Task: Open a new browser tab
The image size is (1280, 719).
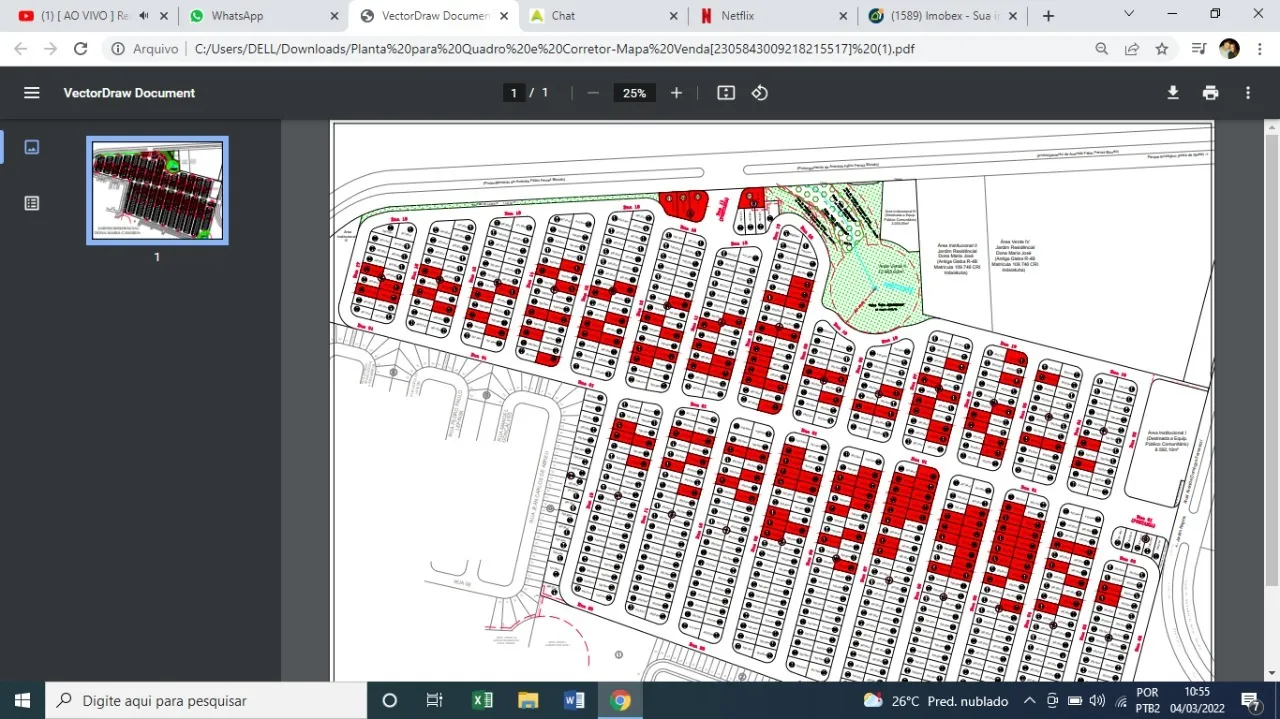Action: [1048, 16]
